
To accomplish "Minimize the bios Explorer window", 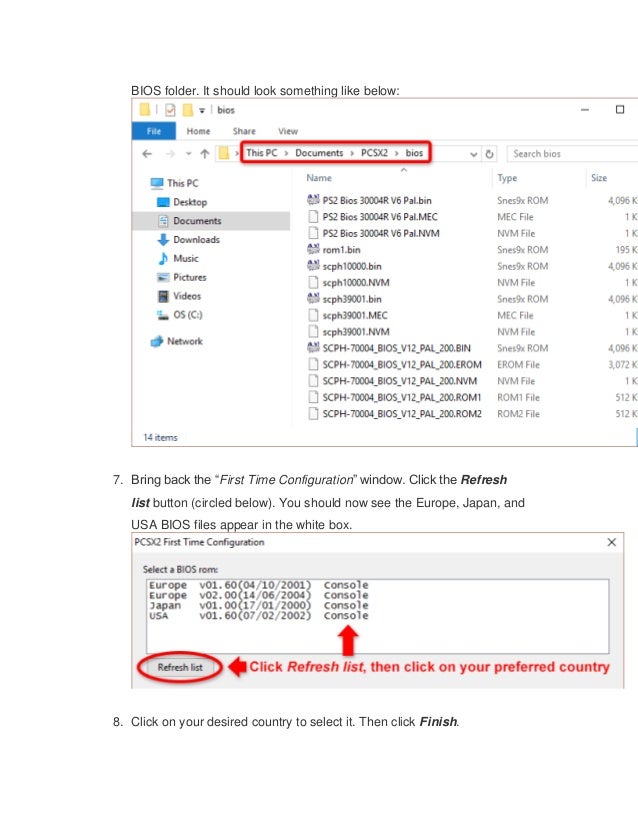I will click(x=585, y=110).
